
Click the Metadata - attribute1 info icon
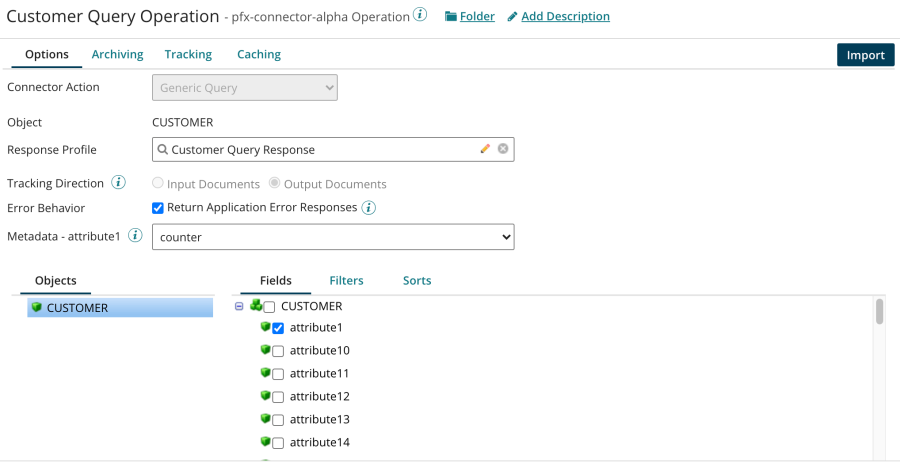point(136,236)
